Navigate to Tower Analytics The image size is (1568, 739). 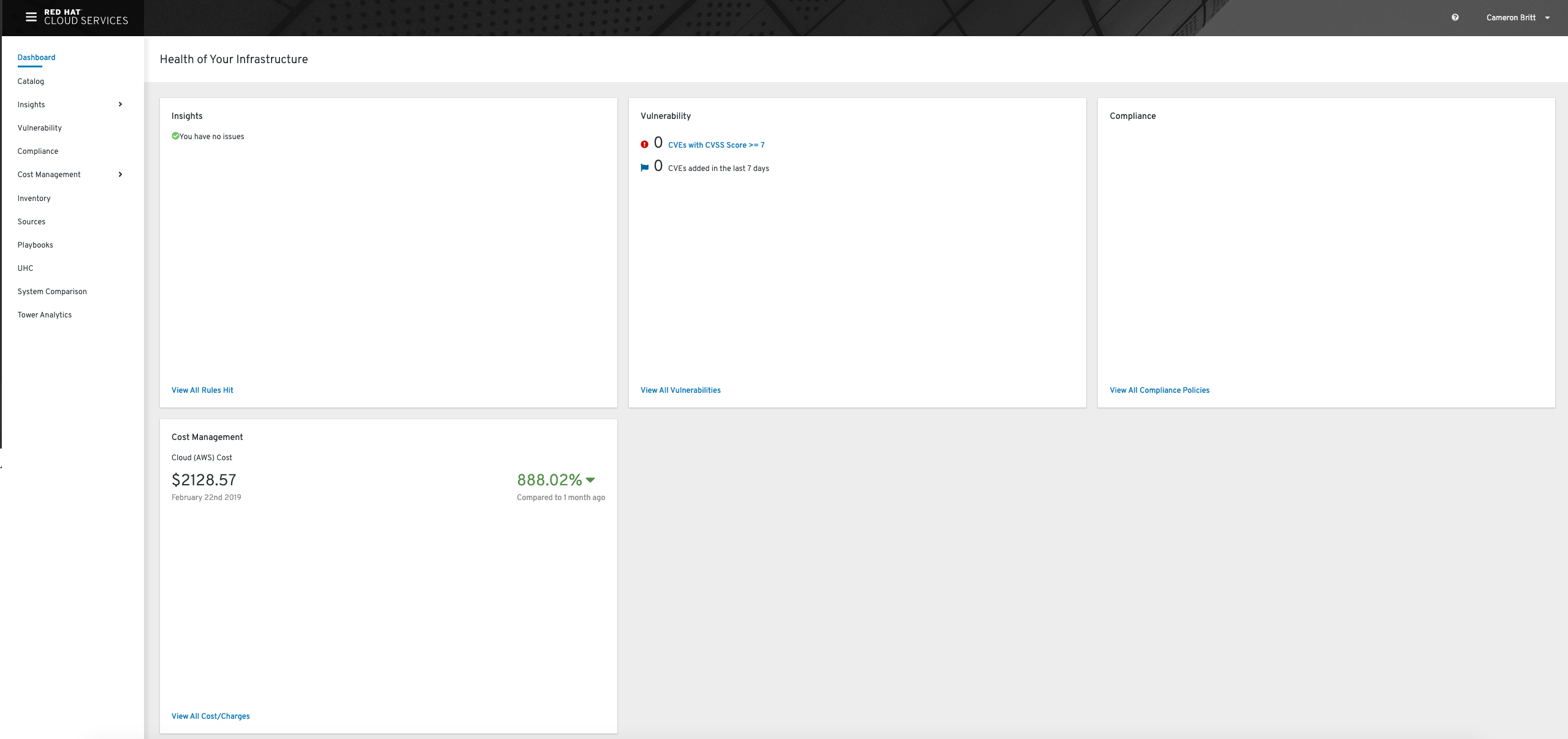44,314
